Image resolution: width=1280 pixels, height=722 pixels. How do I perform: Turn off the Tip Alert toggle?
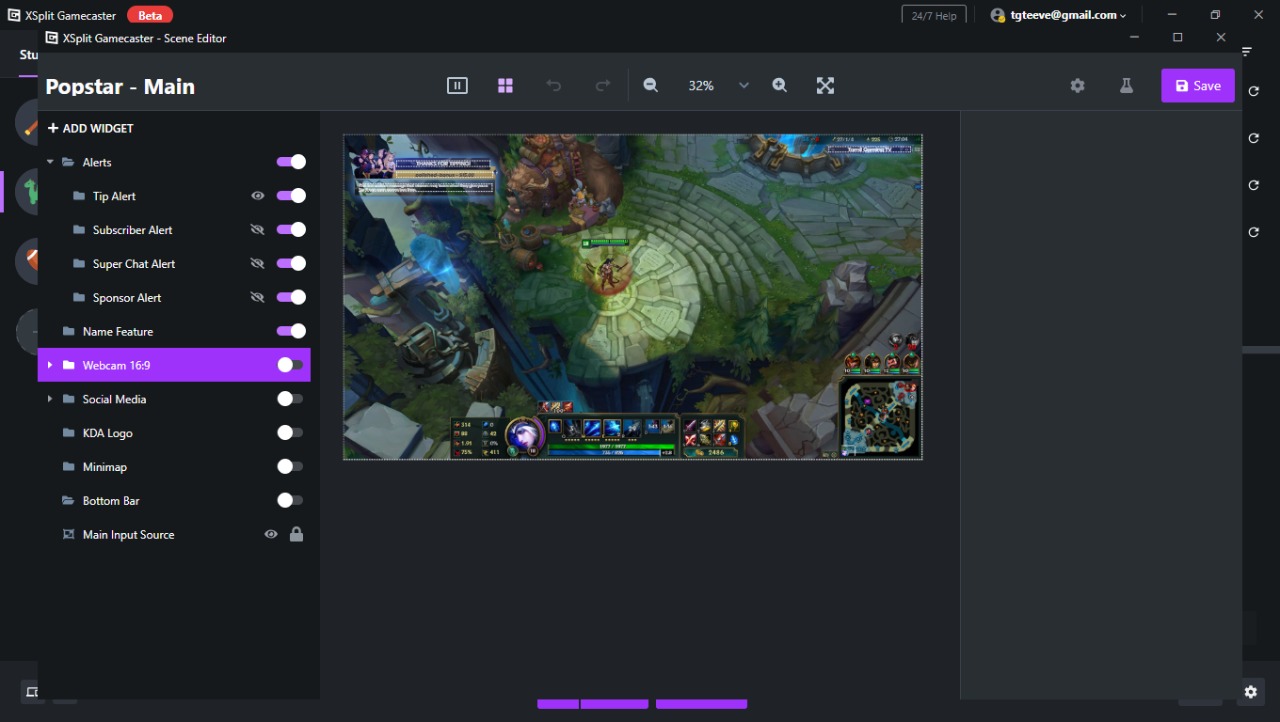coord(291,196)
